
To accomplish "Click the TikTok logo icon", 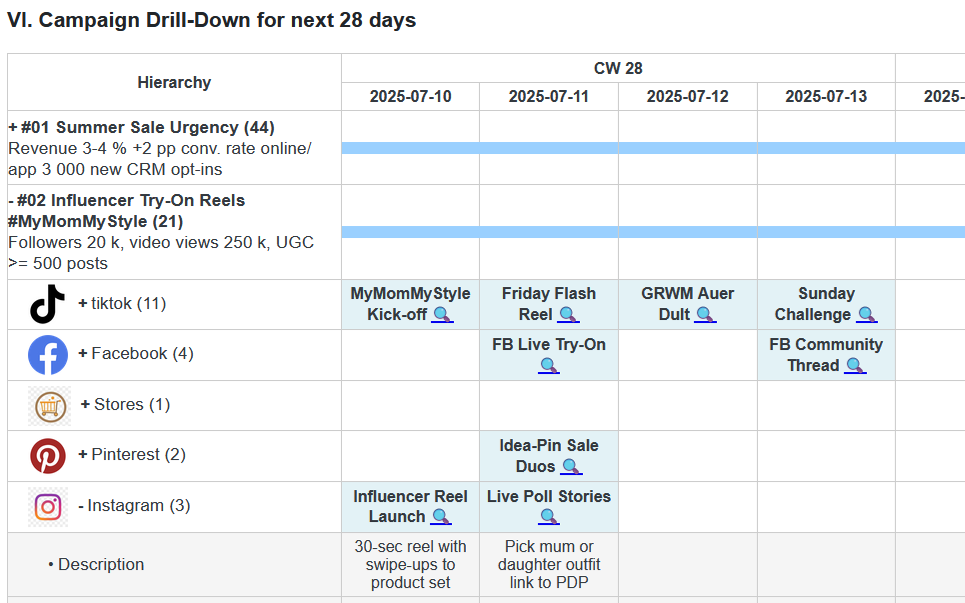I will click(47, 304).
